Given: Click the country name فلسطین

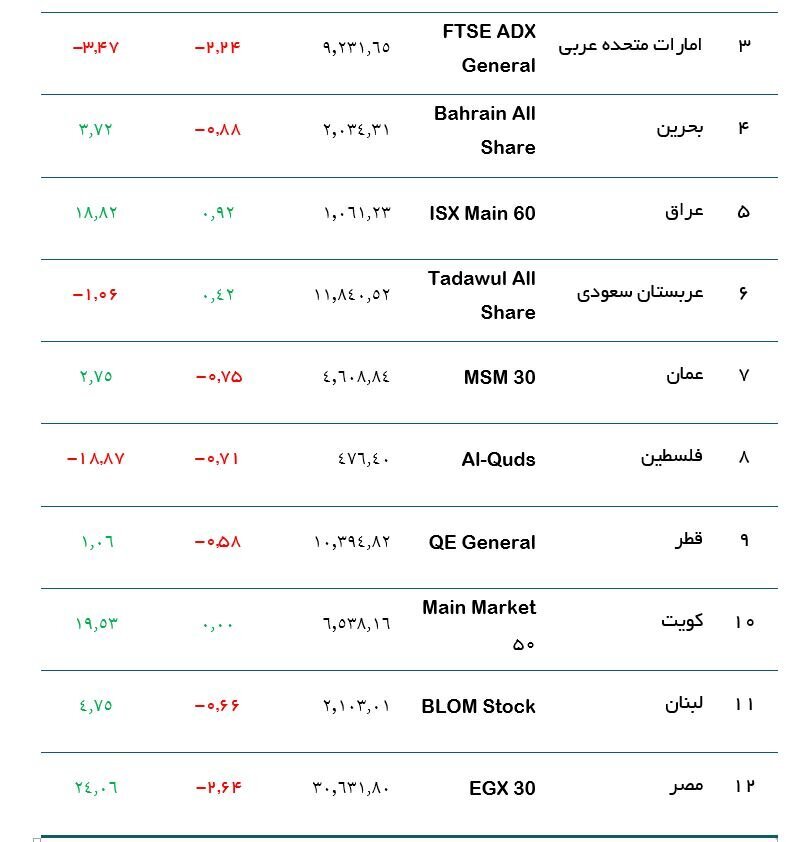Looking at the screenshot, I should click(671, 457).
